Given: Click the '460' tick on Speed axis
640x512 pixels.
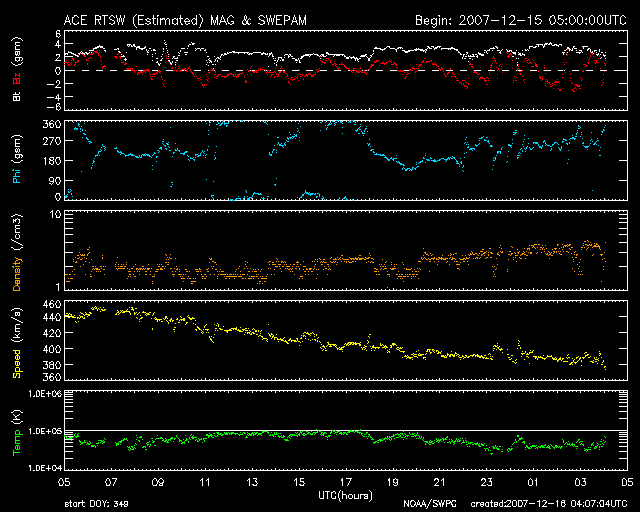Looking at the screenshot, I should [x=52, y=305].
